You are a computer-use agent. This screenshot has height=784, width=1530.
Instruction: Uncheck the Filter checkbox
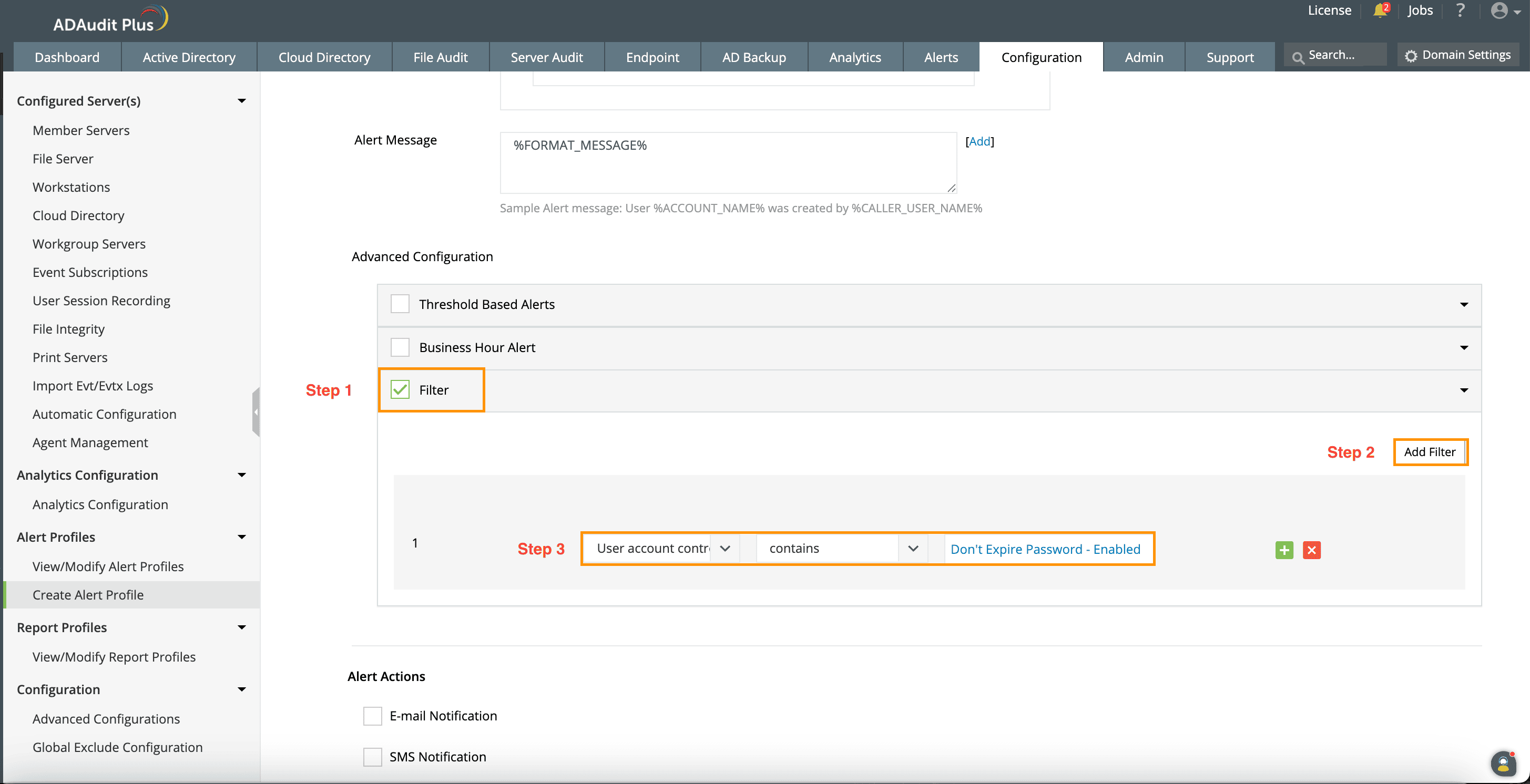click(x=400, y=390)
